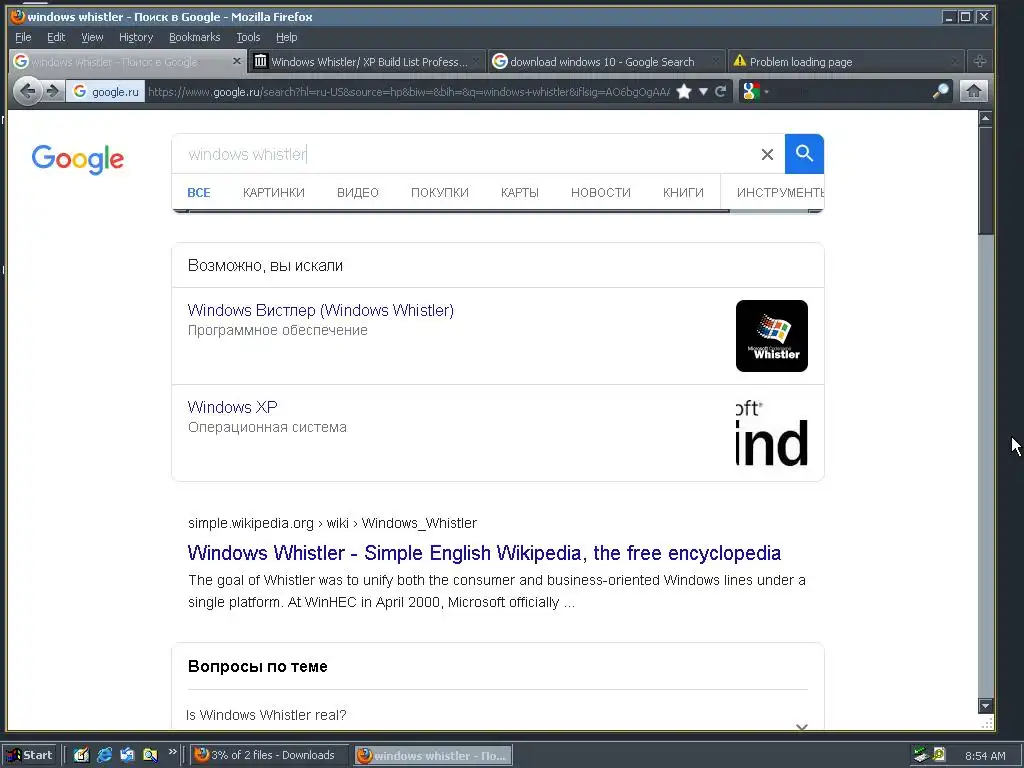Open the View menu
1024x768 pixels.
[92, 37]
